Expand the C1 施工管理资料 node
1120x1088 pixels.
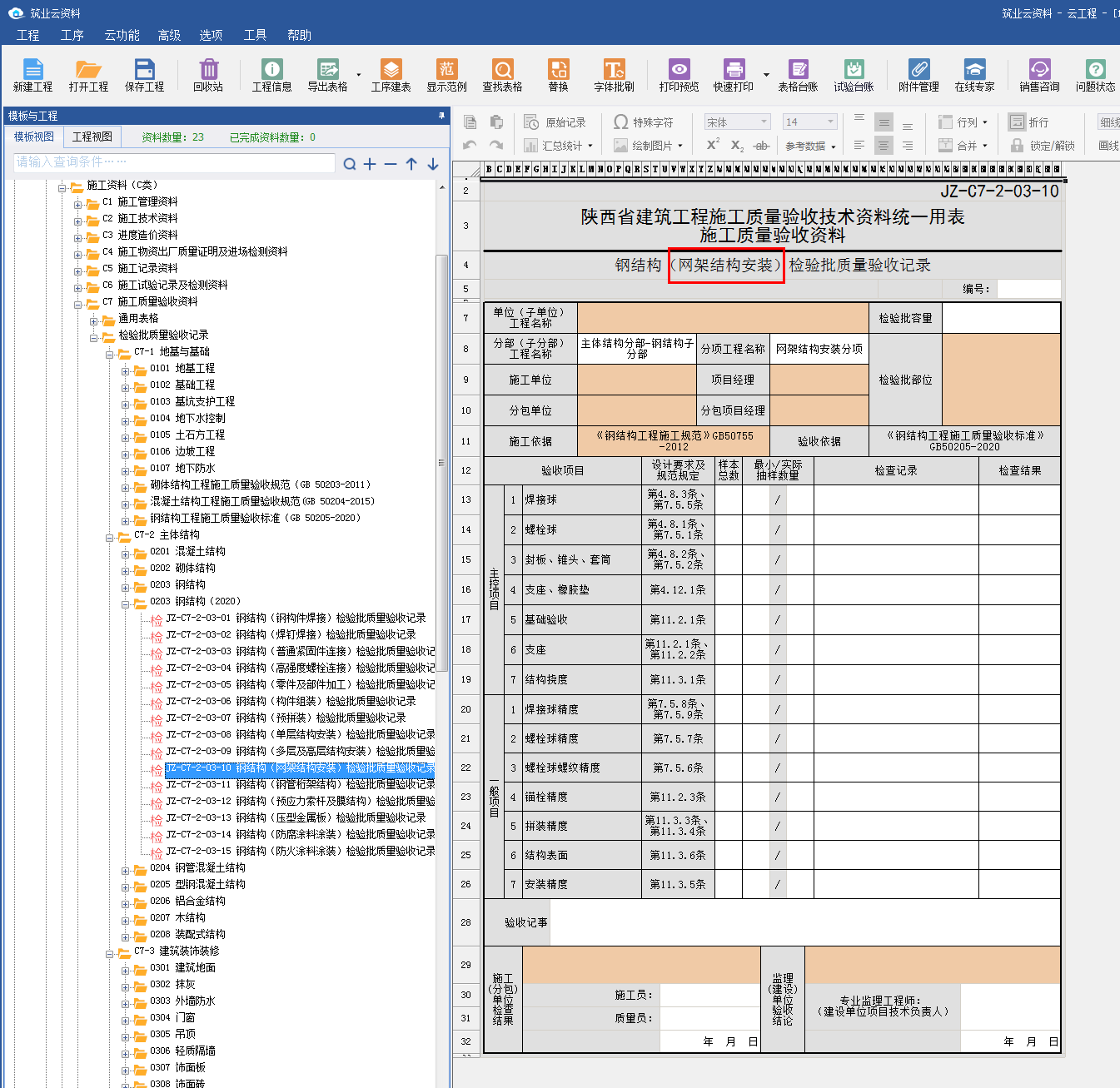77,205
